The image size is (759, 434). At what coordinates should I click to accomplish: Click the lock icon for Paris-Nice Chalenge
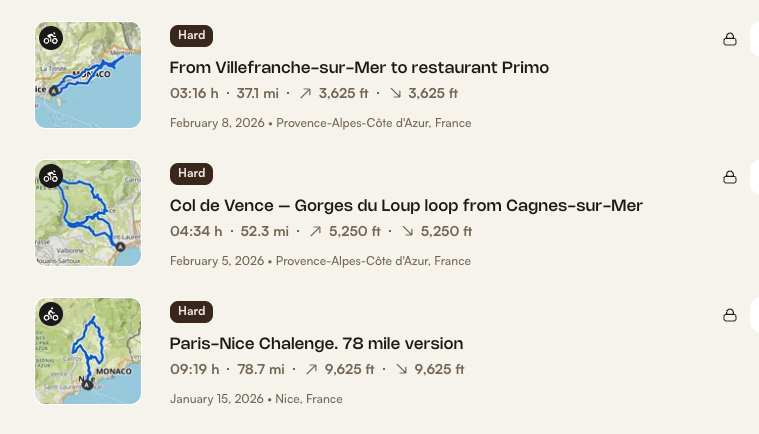(730, 315)
